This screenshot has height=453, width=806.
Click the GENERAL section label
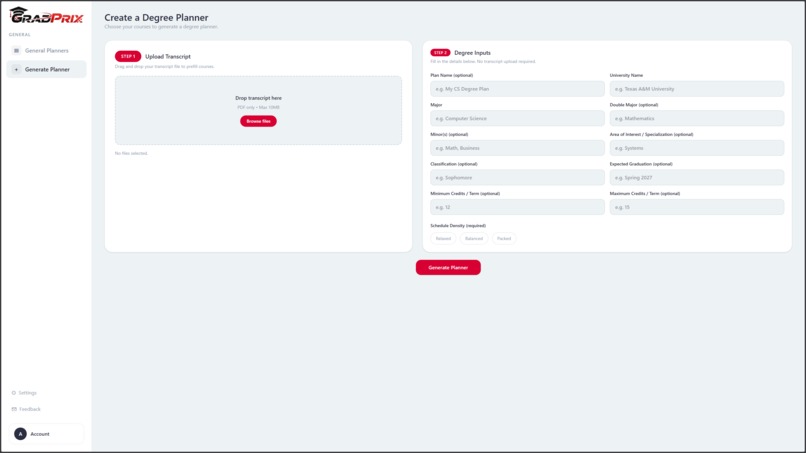click(x=20, y=34)
